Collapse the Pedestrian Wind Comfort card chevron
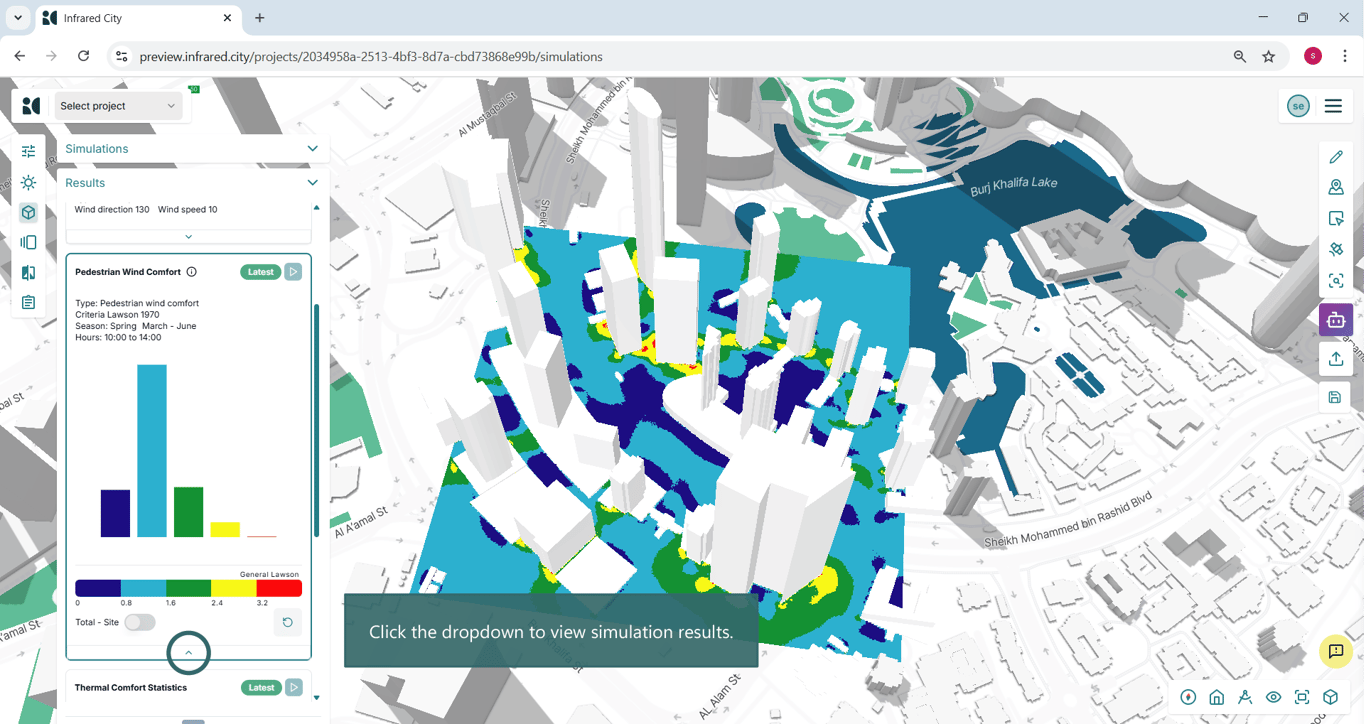The width and height of the screenshot is (1366, 724). (189, 653)
